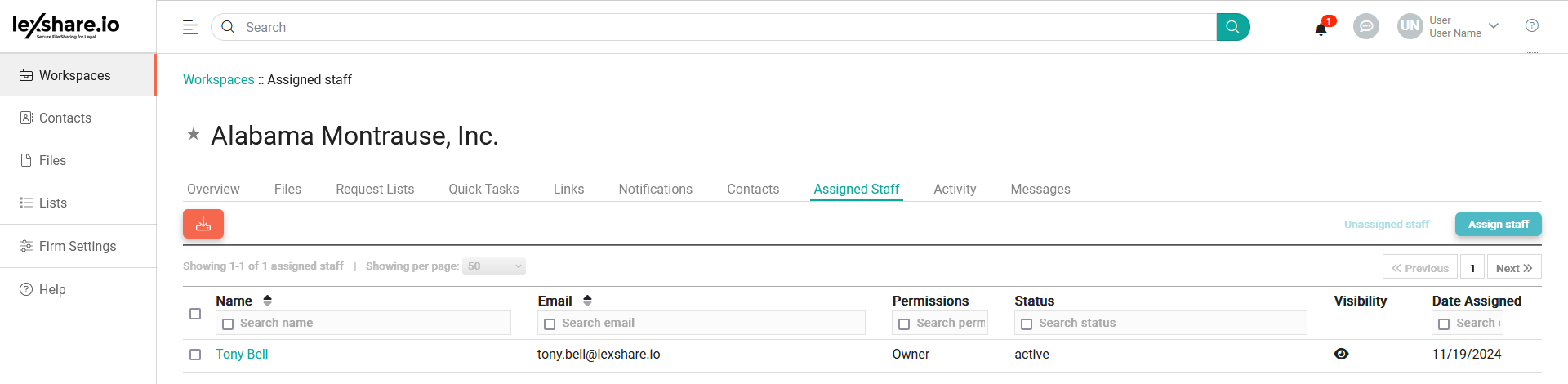Switch to the Request Lists tab
The width and height of the screenshot is (1568, 384).
pyautogui.click(x=375, y=189)
